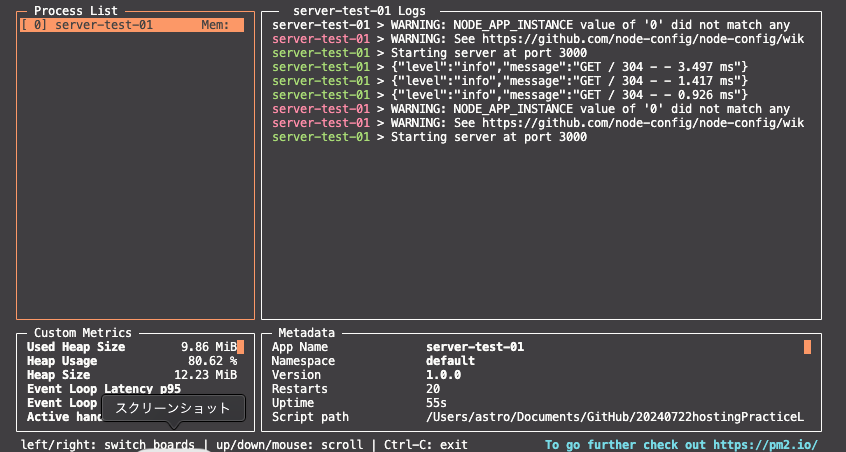This screenshot has width=846, height=452.
Task: Click the Namespace value default
Action: tap(451, 361)
